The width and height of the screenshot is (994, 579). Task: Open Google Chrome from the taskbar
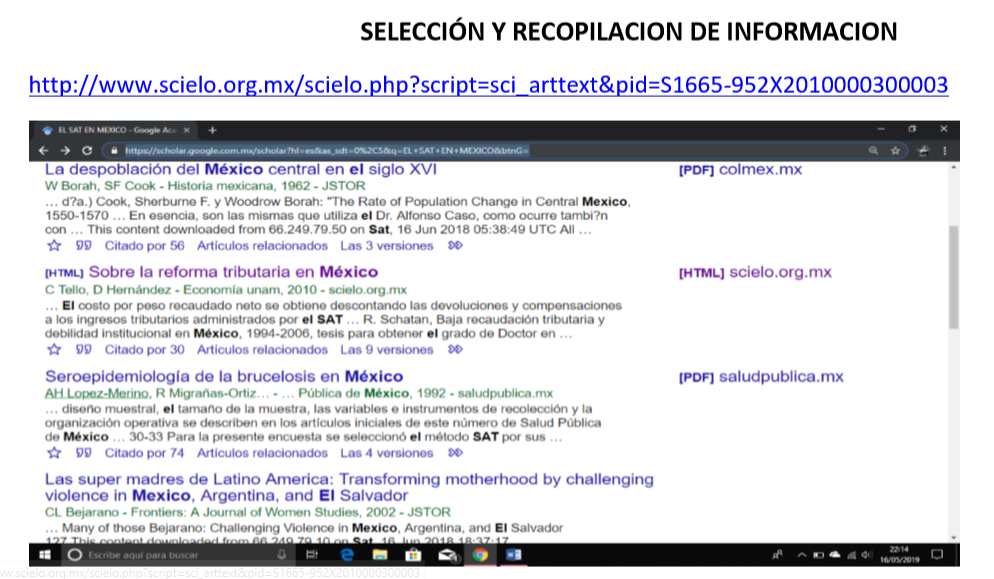click(x=479, y=554)
